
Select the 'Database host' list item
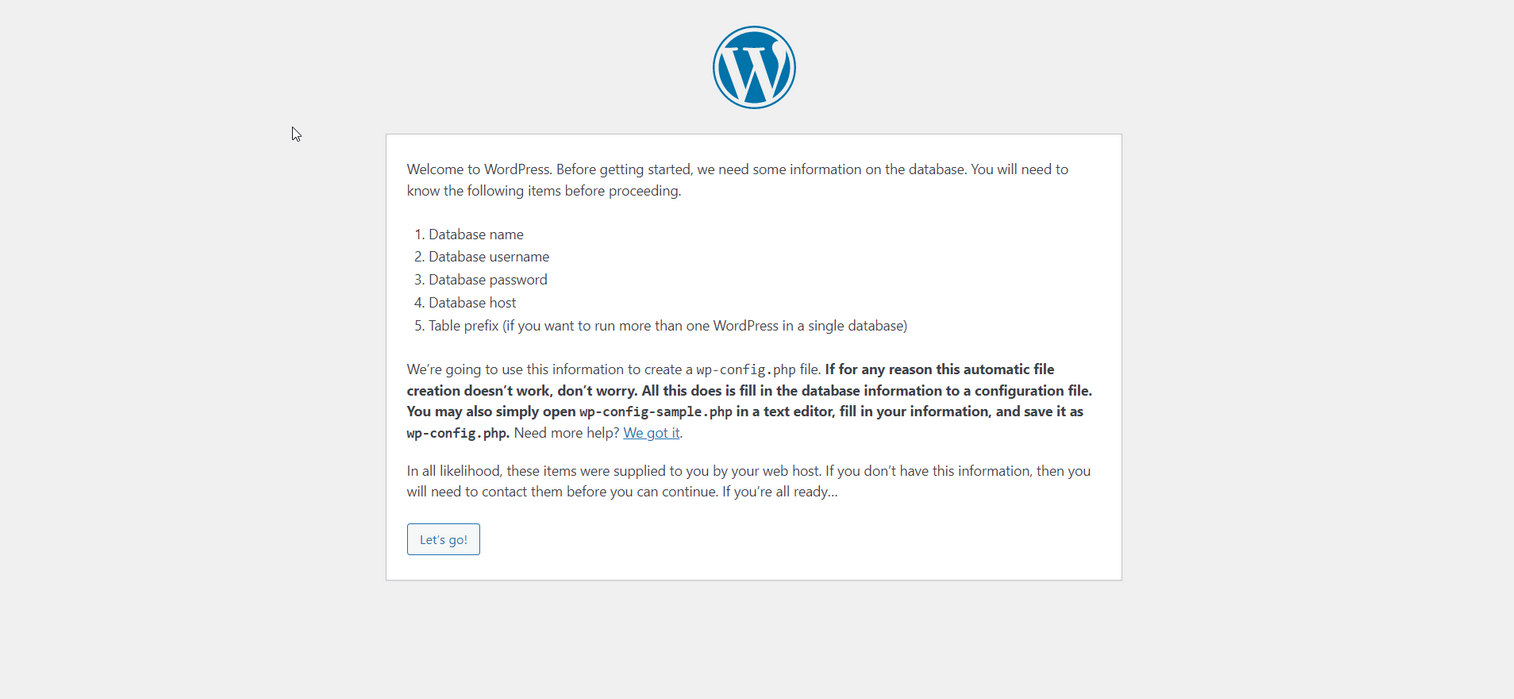472,302
